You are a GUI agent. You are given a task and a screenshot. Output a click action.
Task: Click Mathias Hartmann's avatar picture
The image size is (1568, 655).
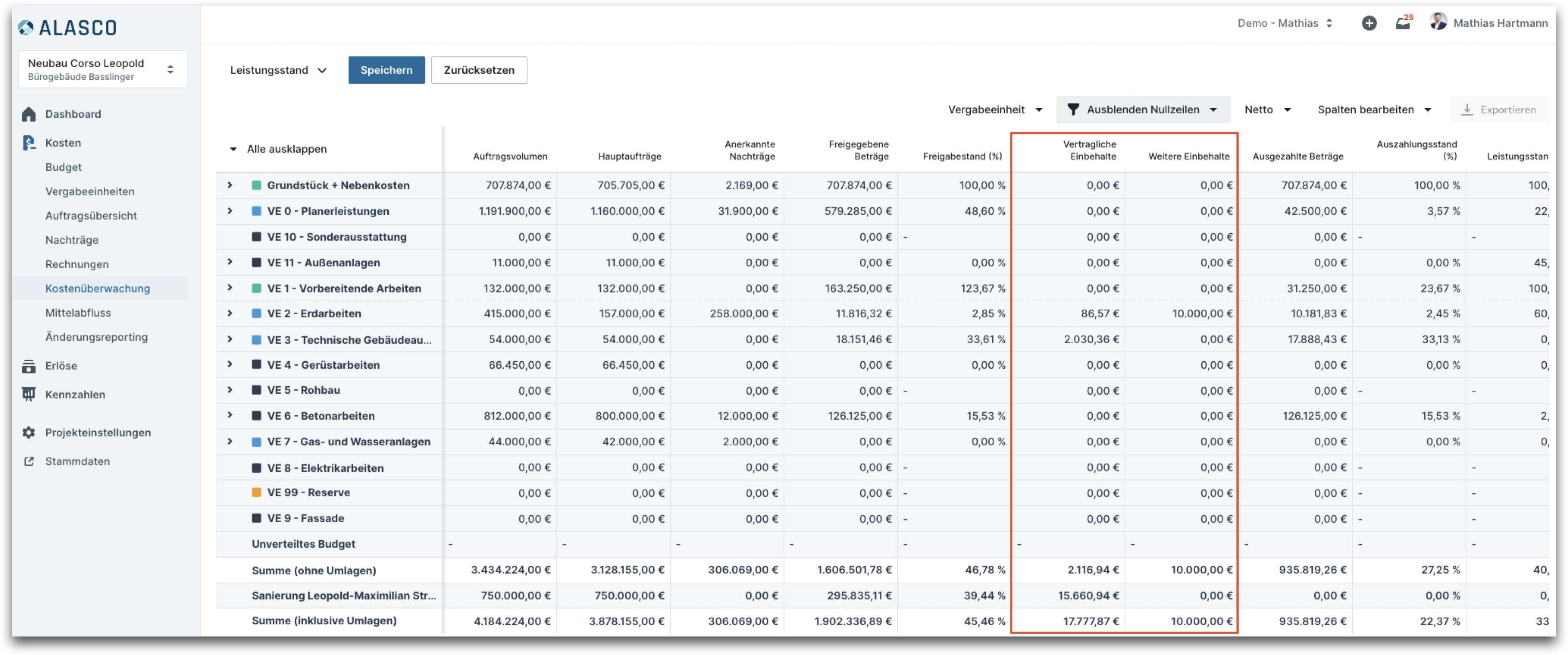click(x=1439, y=21)
